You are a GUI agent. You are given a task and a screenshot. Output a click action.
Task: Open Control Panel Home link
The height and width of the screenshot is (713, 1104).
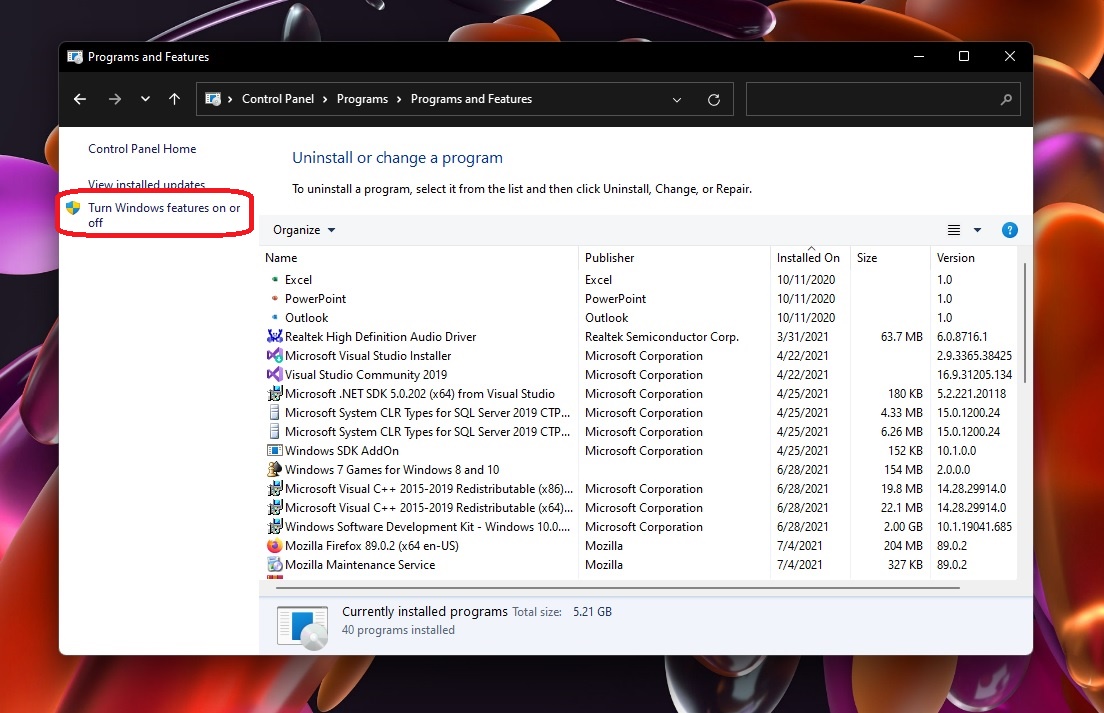(142, 149)
